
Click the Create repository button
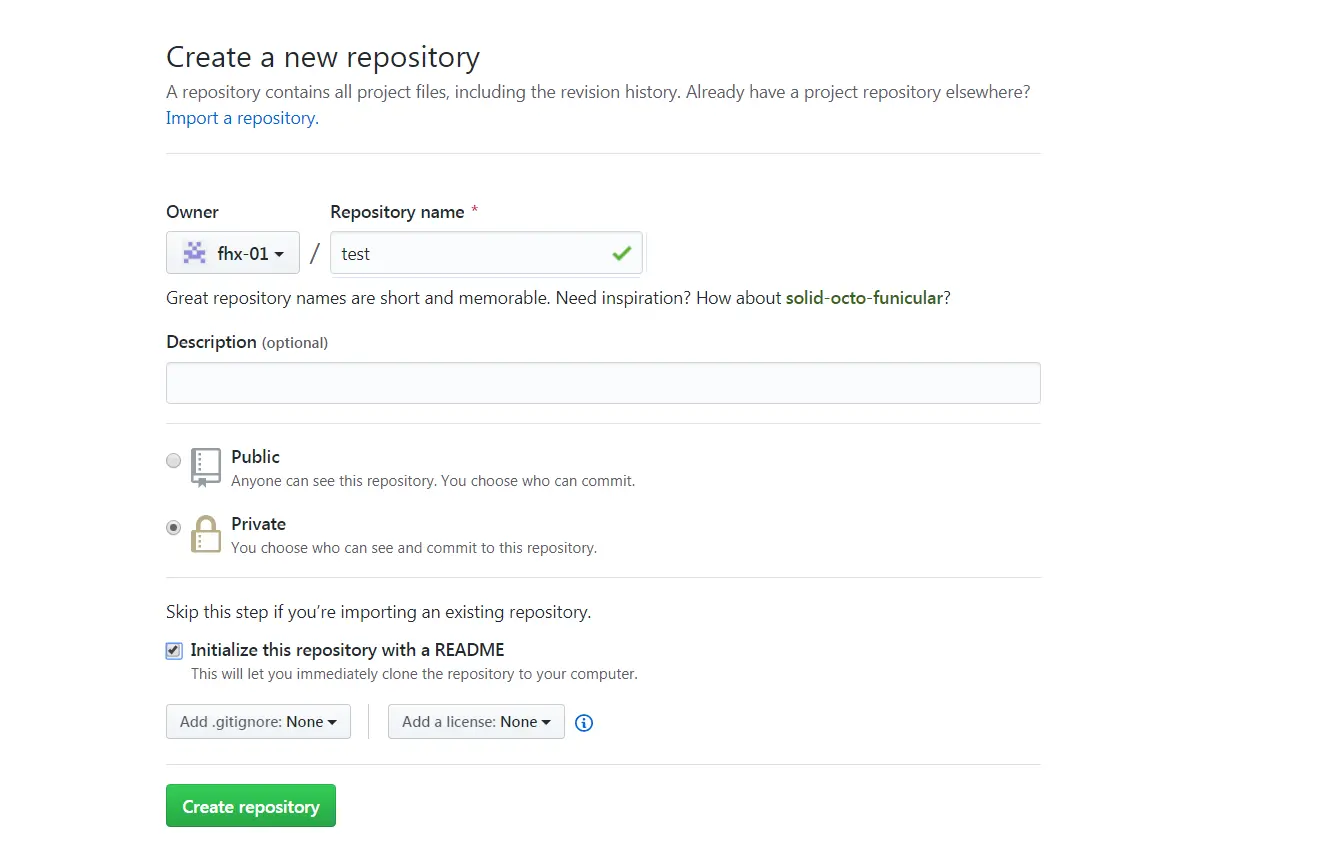(x=251, y=807)
